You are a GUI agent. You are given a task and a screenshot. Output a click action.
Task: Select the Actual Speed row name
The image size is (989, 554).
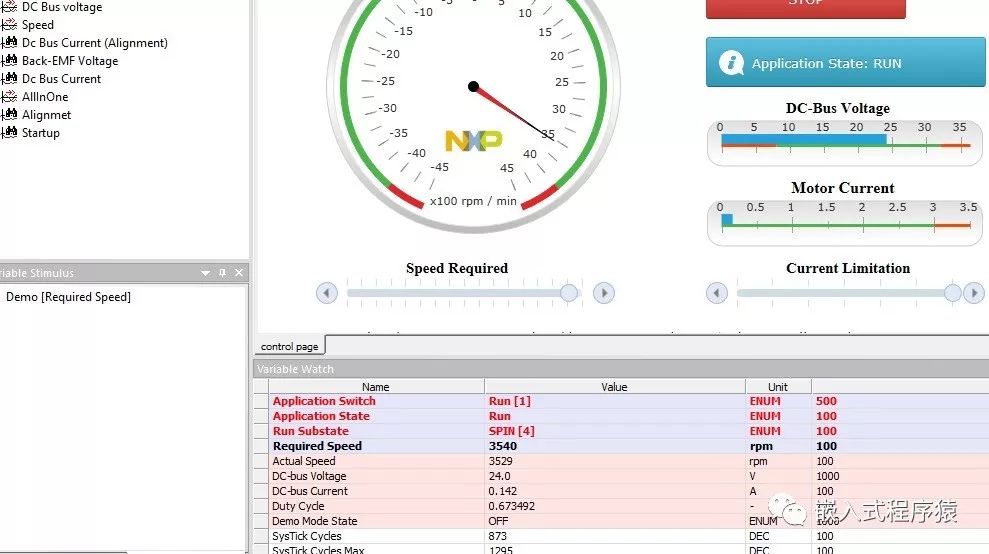303,461
